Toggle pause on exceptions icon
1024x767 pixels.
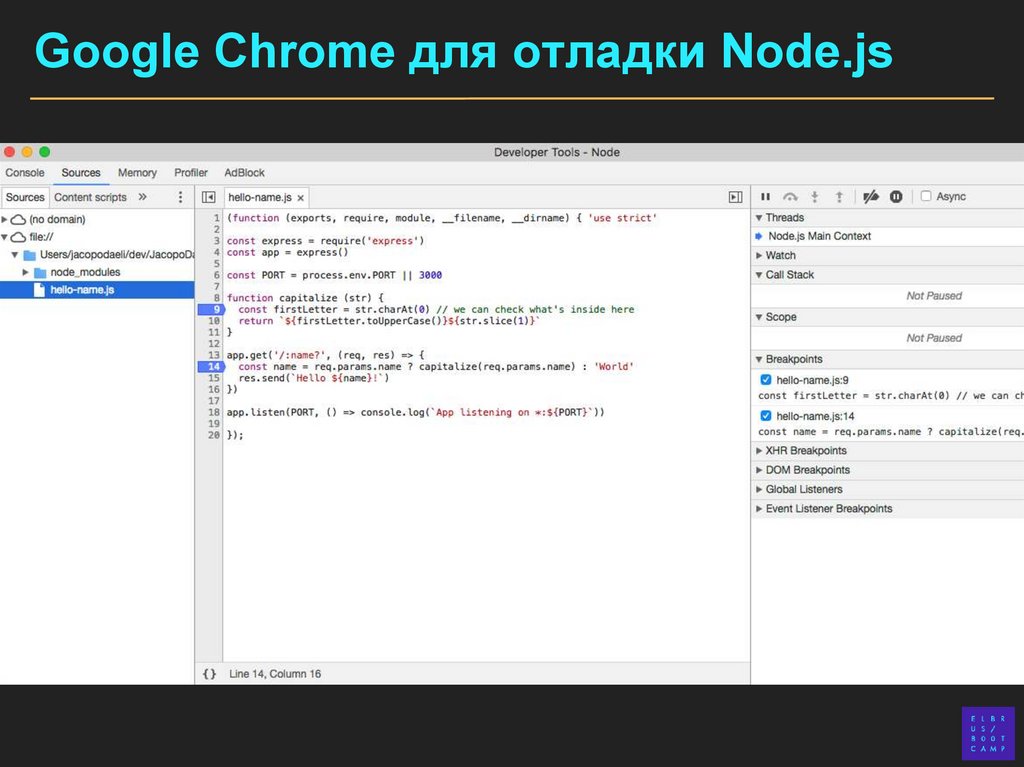[896, 197]
